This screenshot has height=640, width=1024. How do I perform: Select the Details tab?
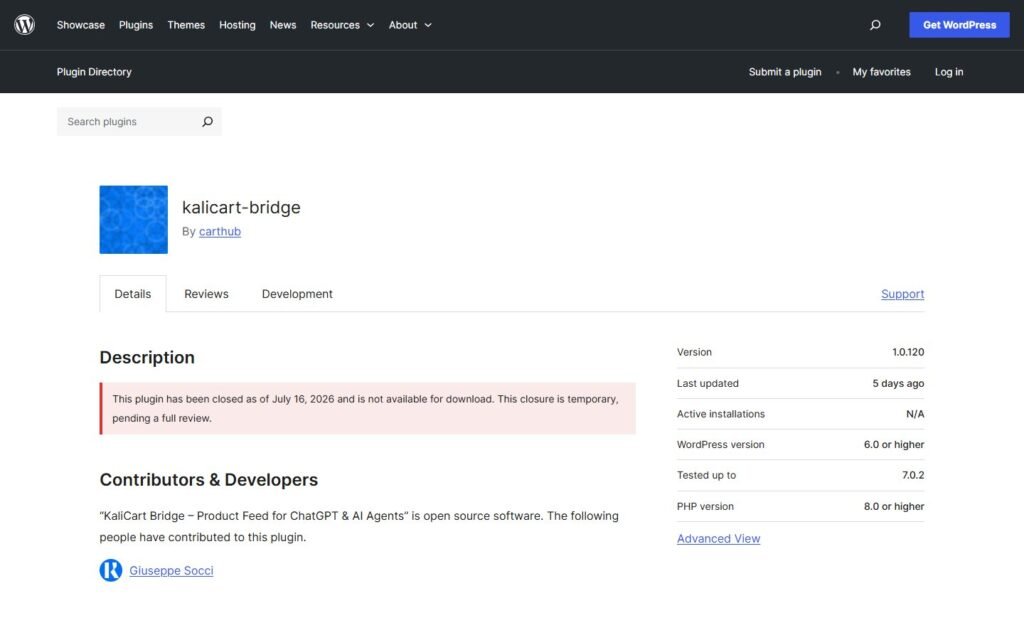click(133, 294)
